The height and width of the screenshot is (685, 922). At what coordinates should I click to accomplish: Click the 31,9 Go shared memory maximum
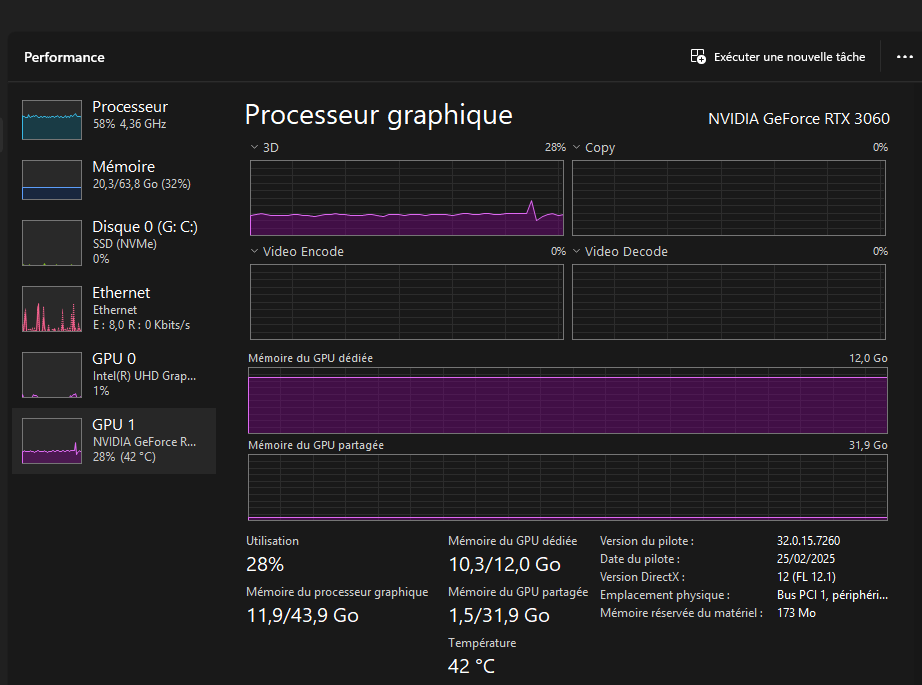pos(868,445)
